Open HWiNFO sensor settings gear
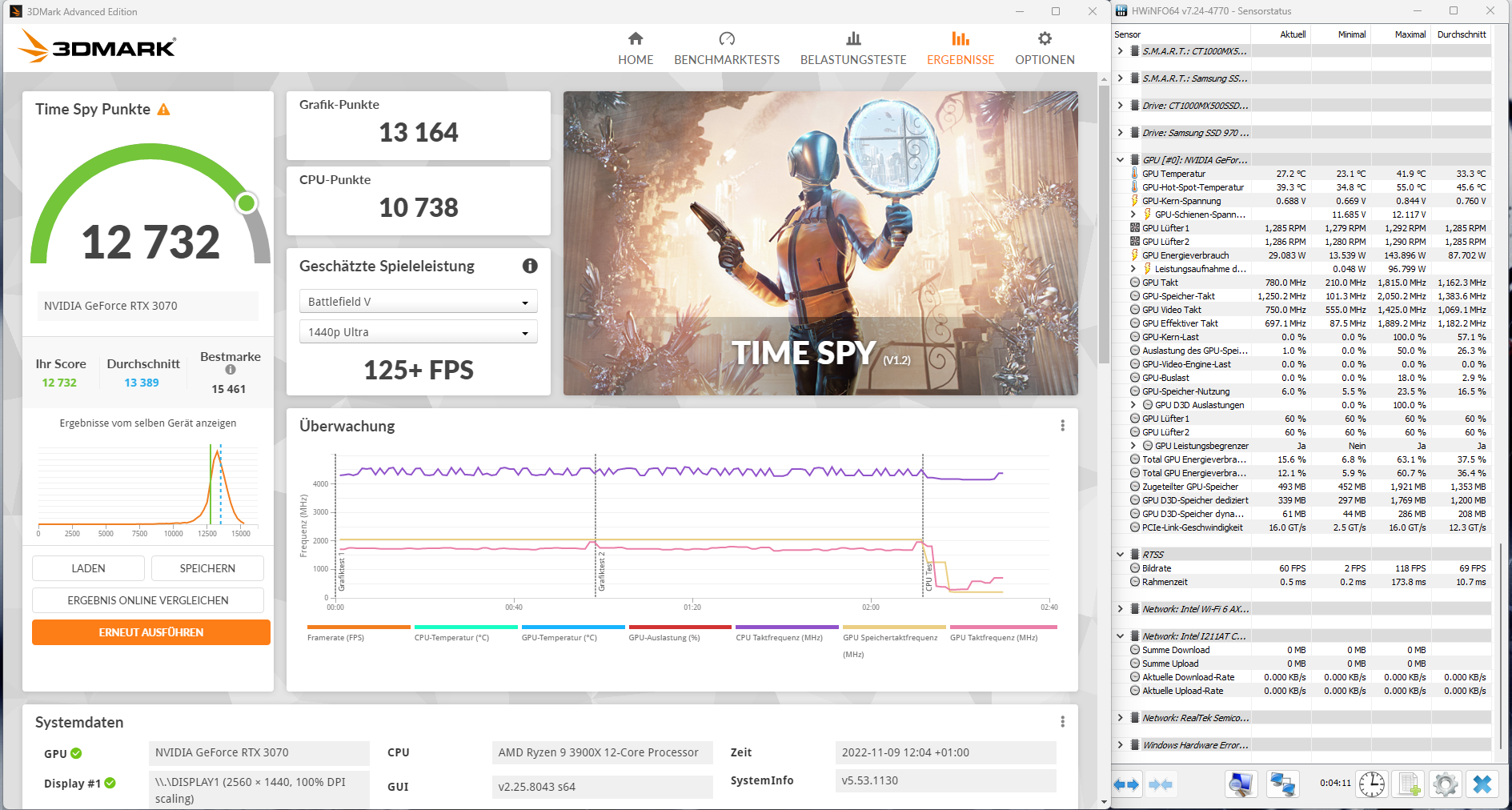Image resolution: width=1512 pixels, height=810 pixels. tap(1445, 784)
